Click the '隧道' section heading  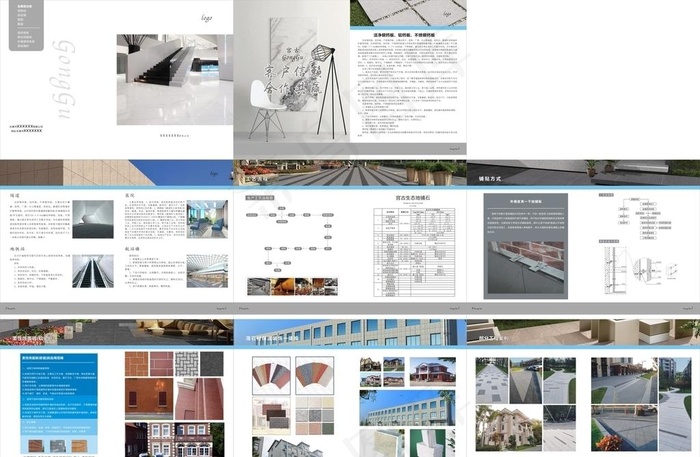[15, 195]
